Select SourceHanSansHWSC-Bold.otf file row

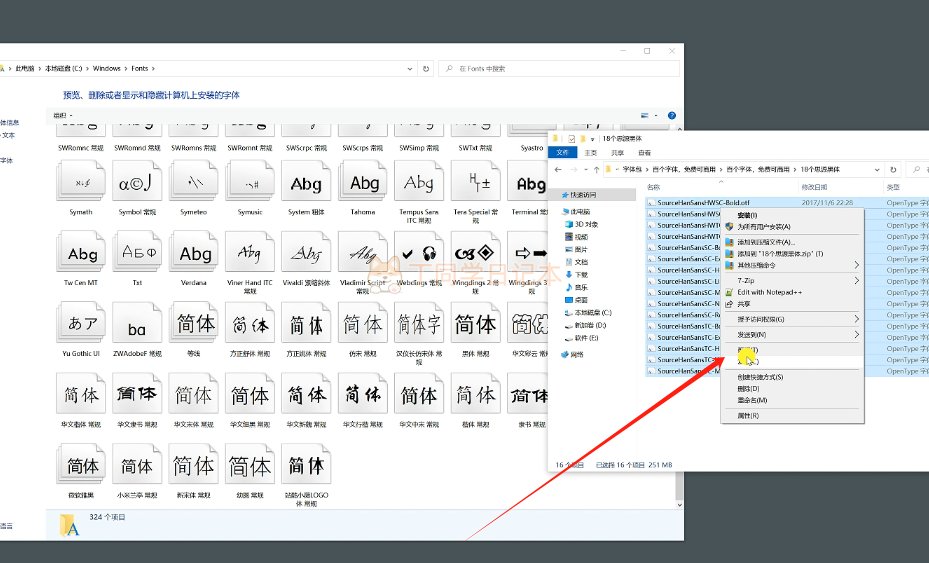coord(702,201)
